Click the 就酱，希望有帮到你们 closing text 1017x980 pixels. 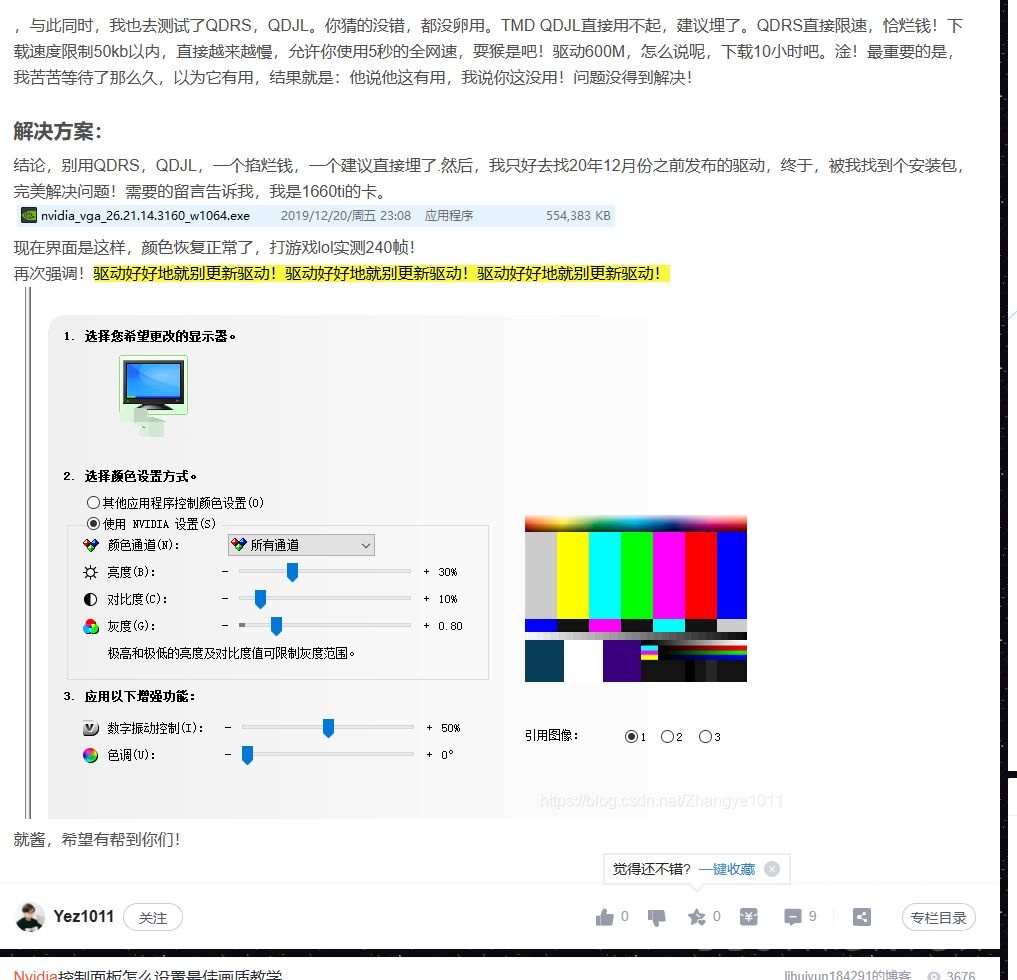click(x=97, y=839)
